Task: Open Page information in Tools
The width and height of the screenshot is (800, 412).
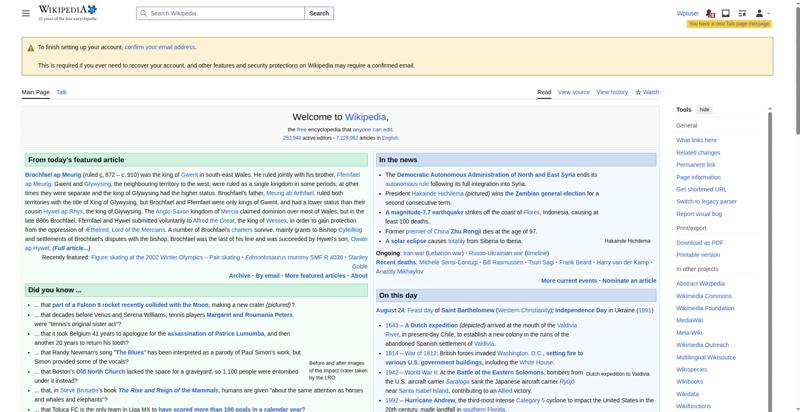Action: (698, 177)
